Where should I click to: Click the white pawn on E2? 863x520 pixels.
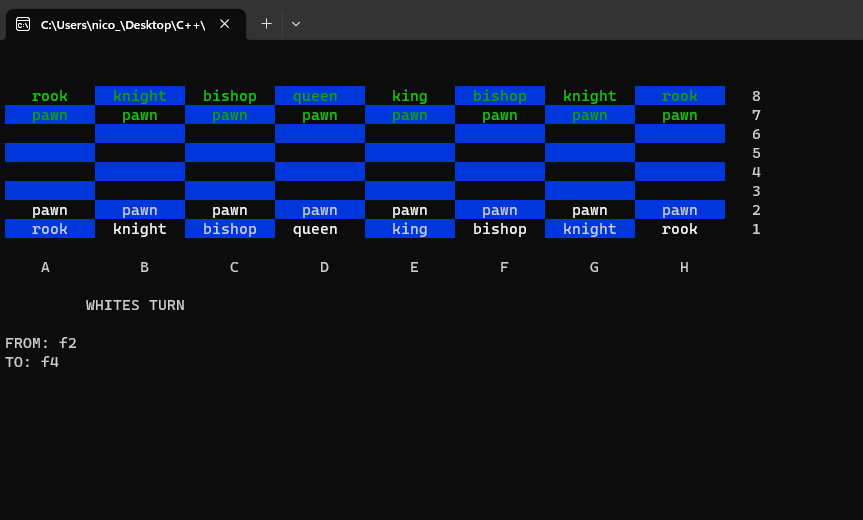(409, 211)
